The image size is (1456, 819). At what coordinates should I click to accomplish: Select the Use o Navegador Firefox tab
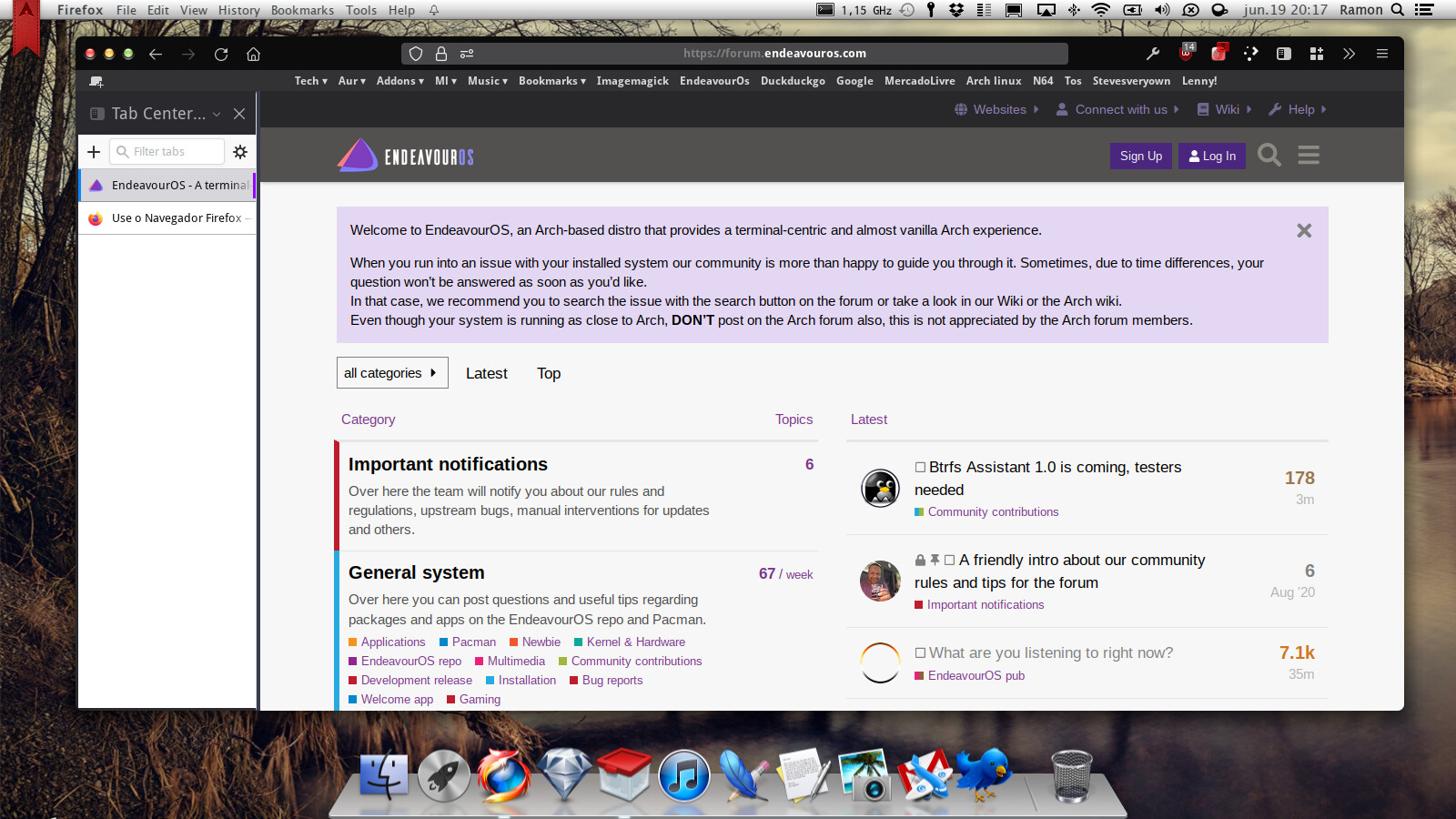(167, 218)
